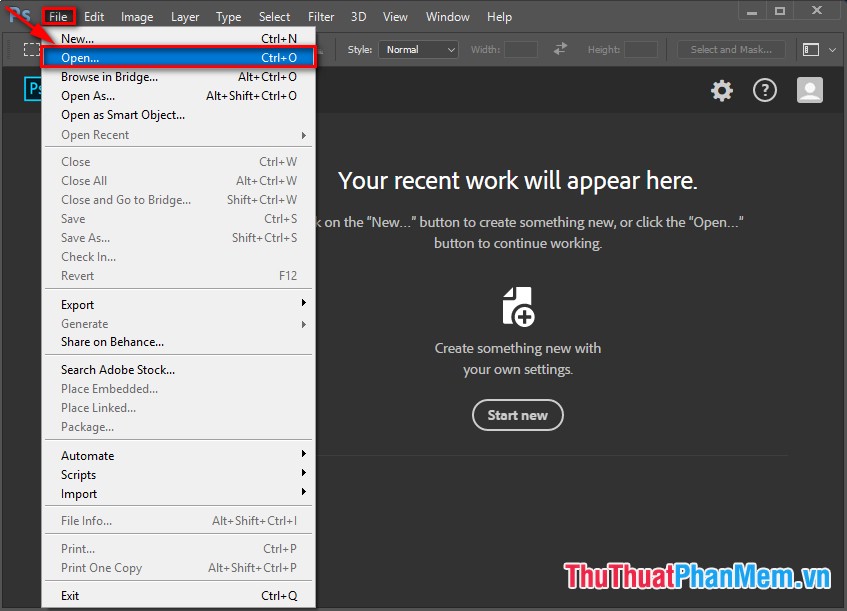Choose Save As... menu entry
Viewport: 847px width, 611px height.
pyautogui.click(x=178, y=238)
